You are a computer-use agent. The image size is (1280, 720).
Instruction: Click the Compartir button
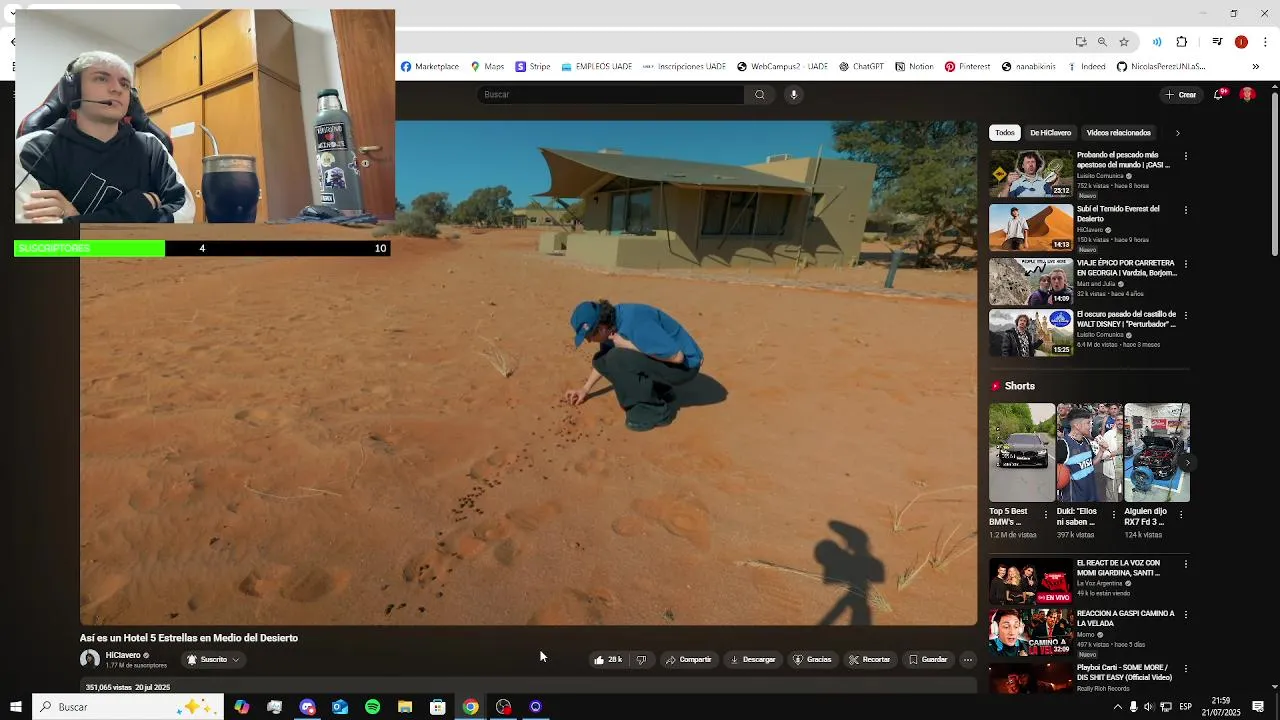point(688,660)
